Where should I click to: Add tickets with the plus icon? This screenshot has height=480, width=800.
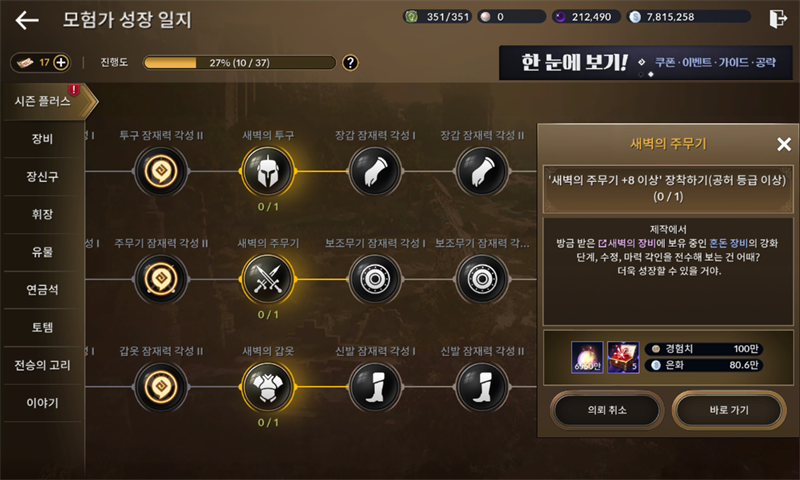pyautogui.click(x=61, y=63)
